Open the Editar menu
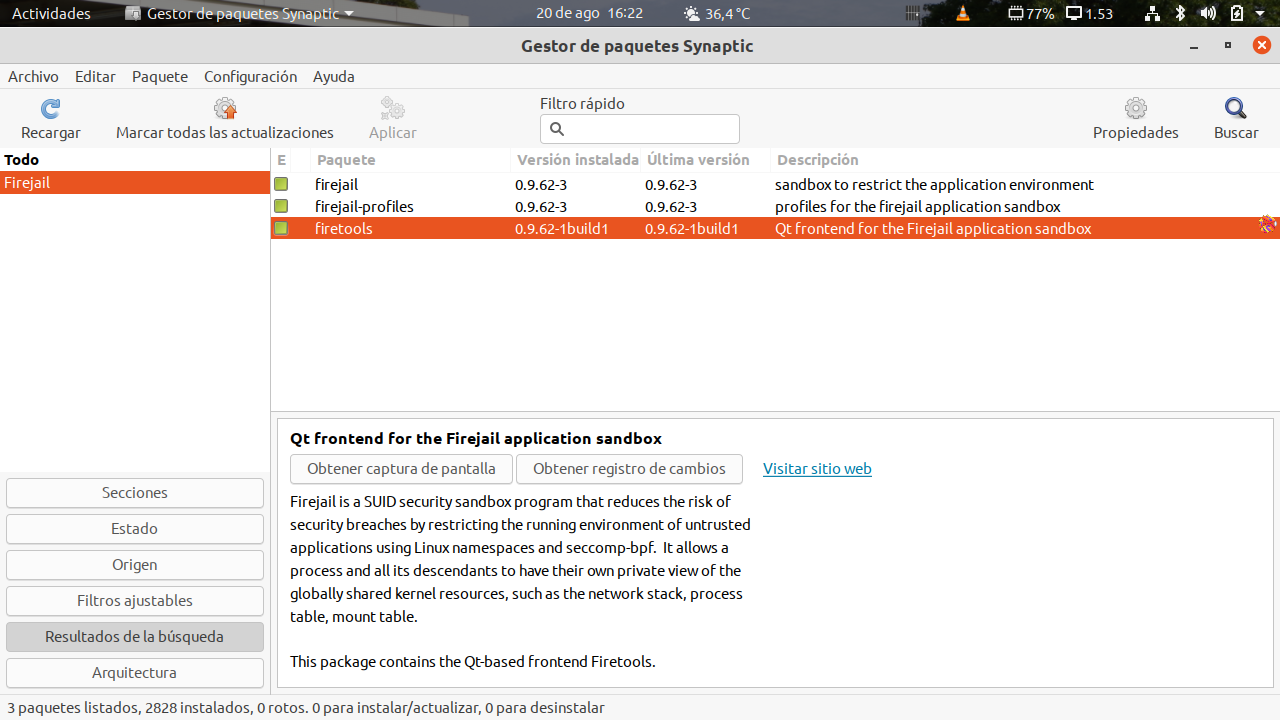This screenshot has width=1280, height=720. [95, 77]
